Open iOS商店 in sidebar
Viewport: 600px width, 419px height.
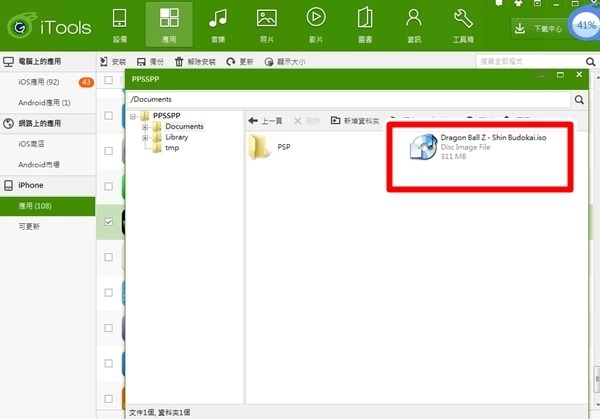pyautogui.click(x=31, y=144)
